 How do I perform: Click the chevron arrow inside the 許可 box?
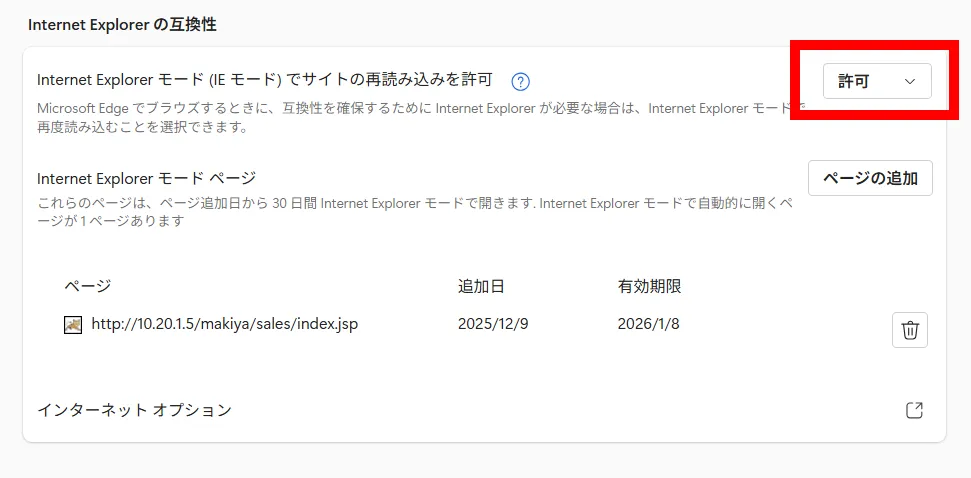909,82
